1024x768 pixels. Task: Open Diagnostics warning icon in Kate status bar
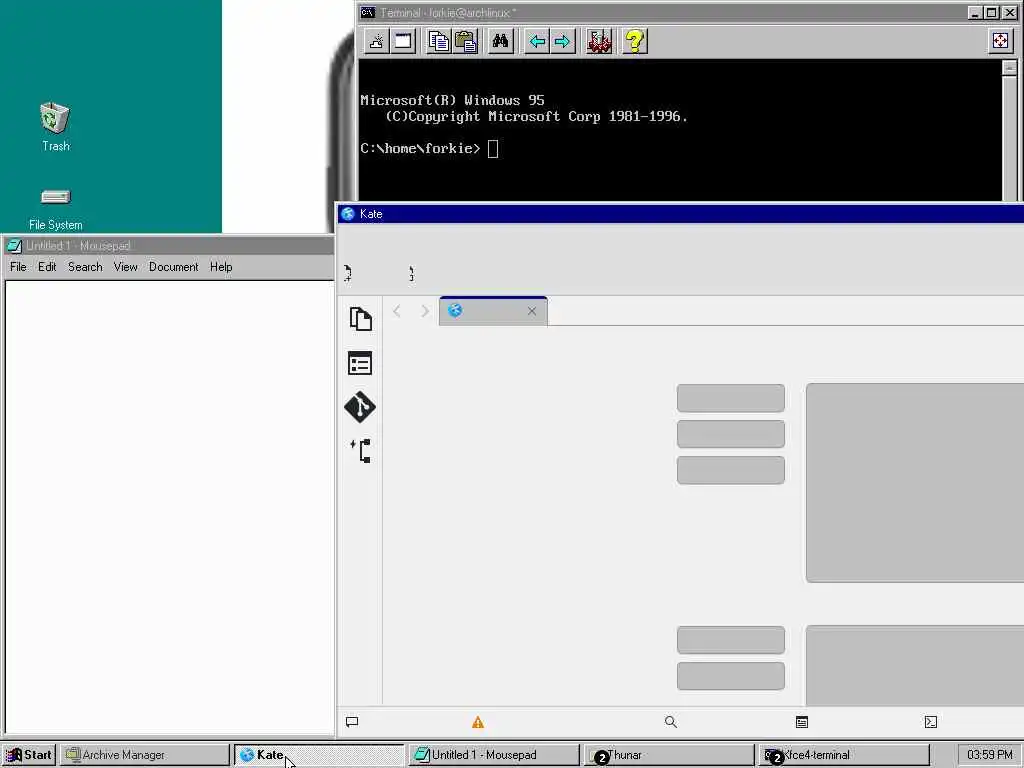click(x=478, y=722)
